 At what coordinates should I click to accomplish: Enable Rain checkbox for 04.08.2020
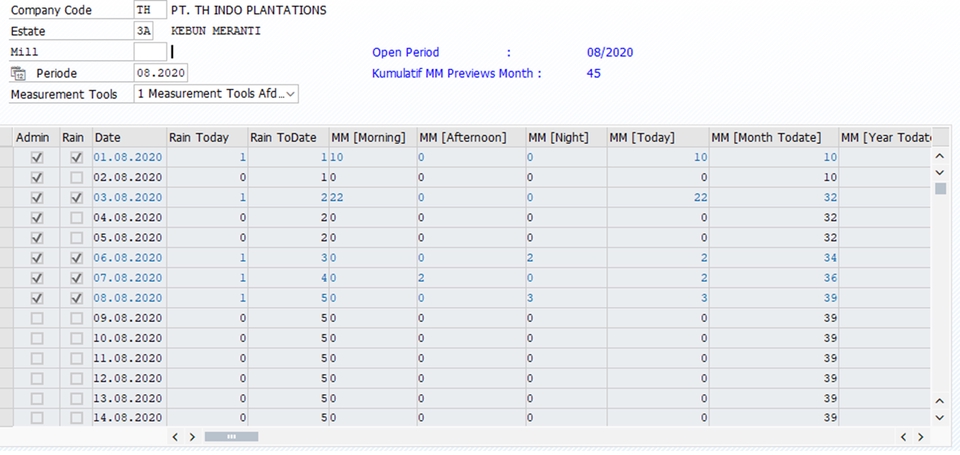click(77, 217)
